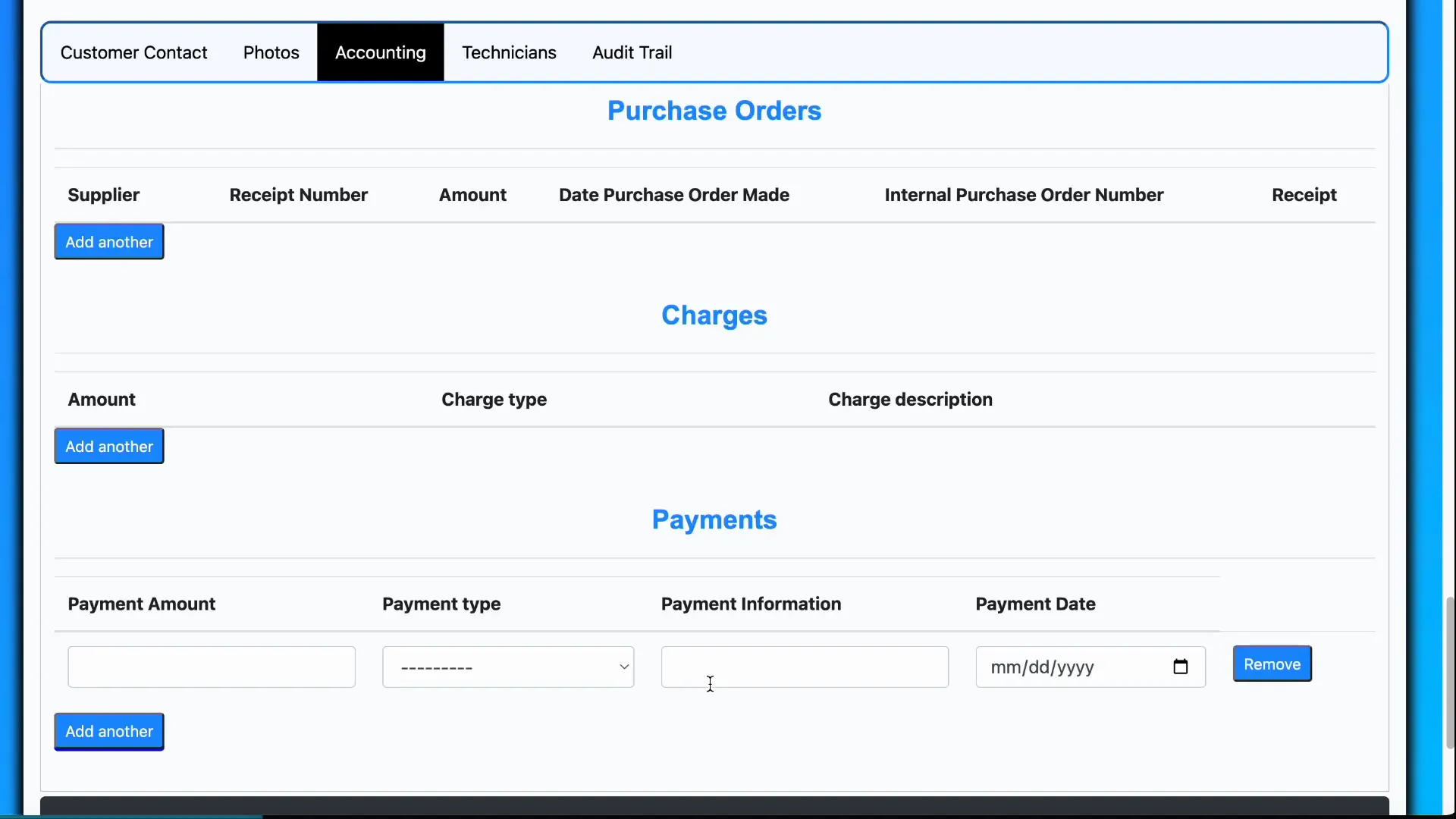Screen dimensions: 1456x819
Task: Open the Payment type dropdown
Action: click(508, 667)
